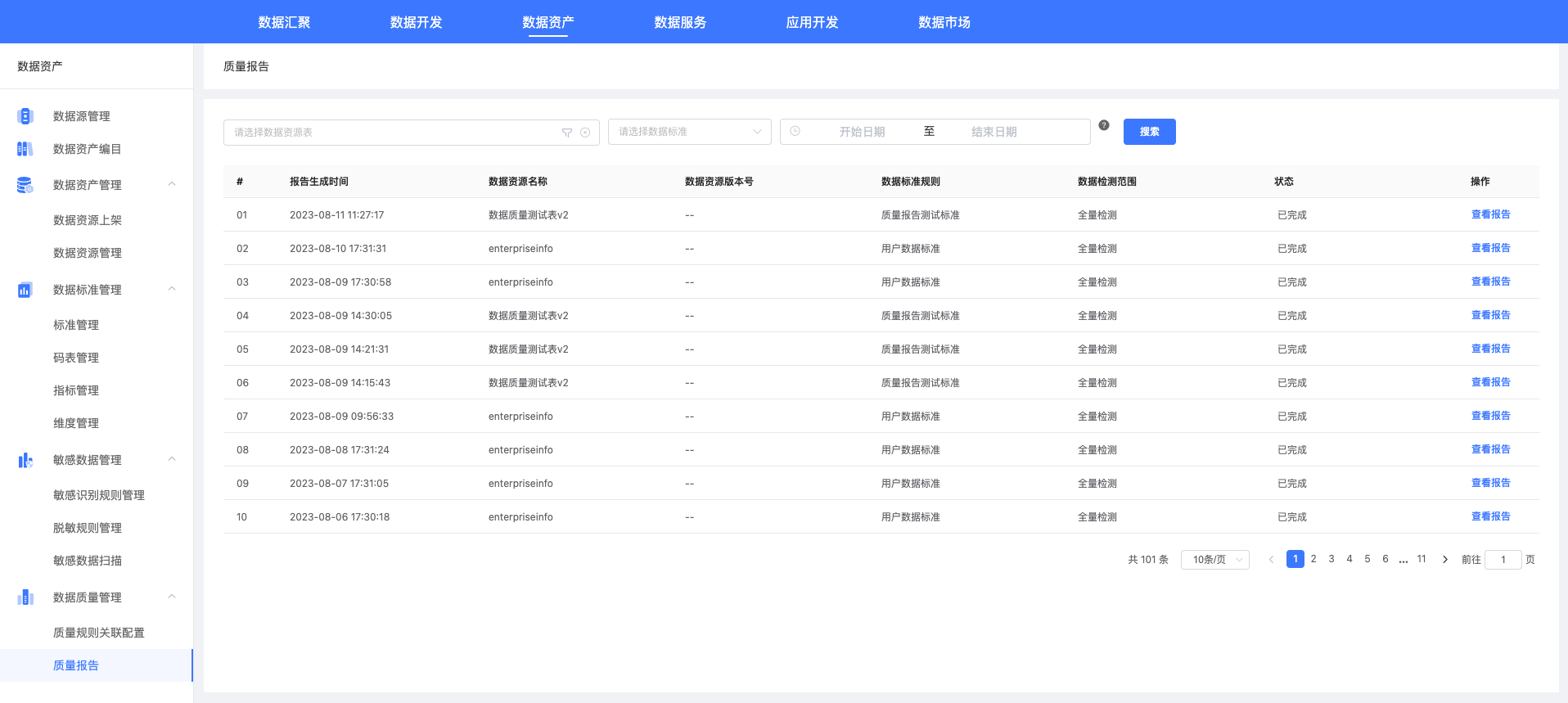
Task: Click the 数据源管理 sidebar icon
Action: [x=25, y=116]
